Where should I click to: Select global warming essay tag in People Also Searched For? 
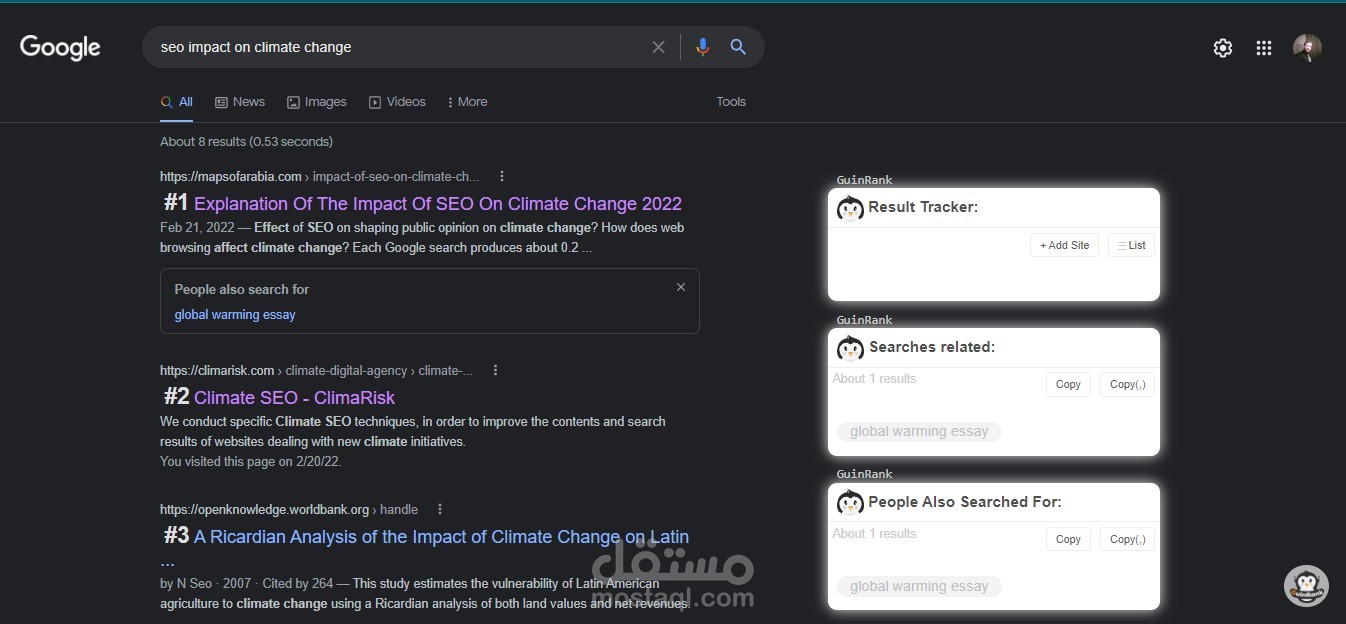(919, 587)
